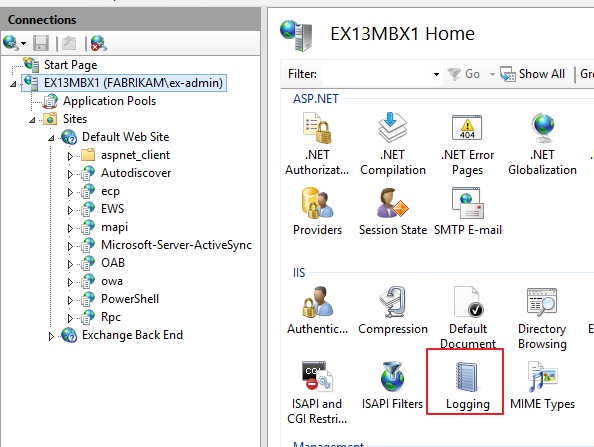Click the Go filter button
Viewport: 594px width, 447px height.
point(463,74)
